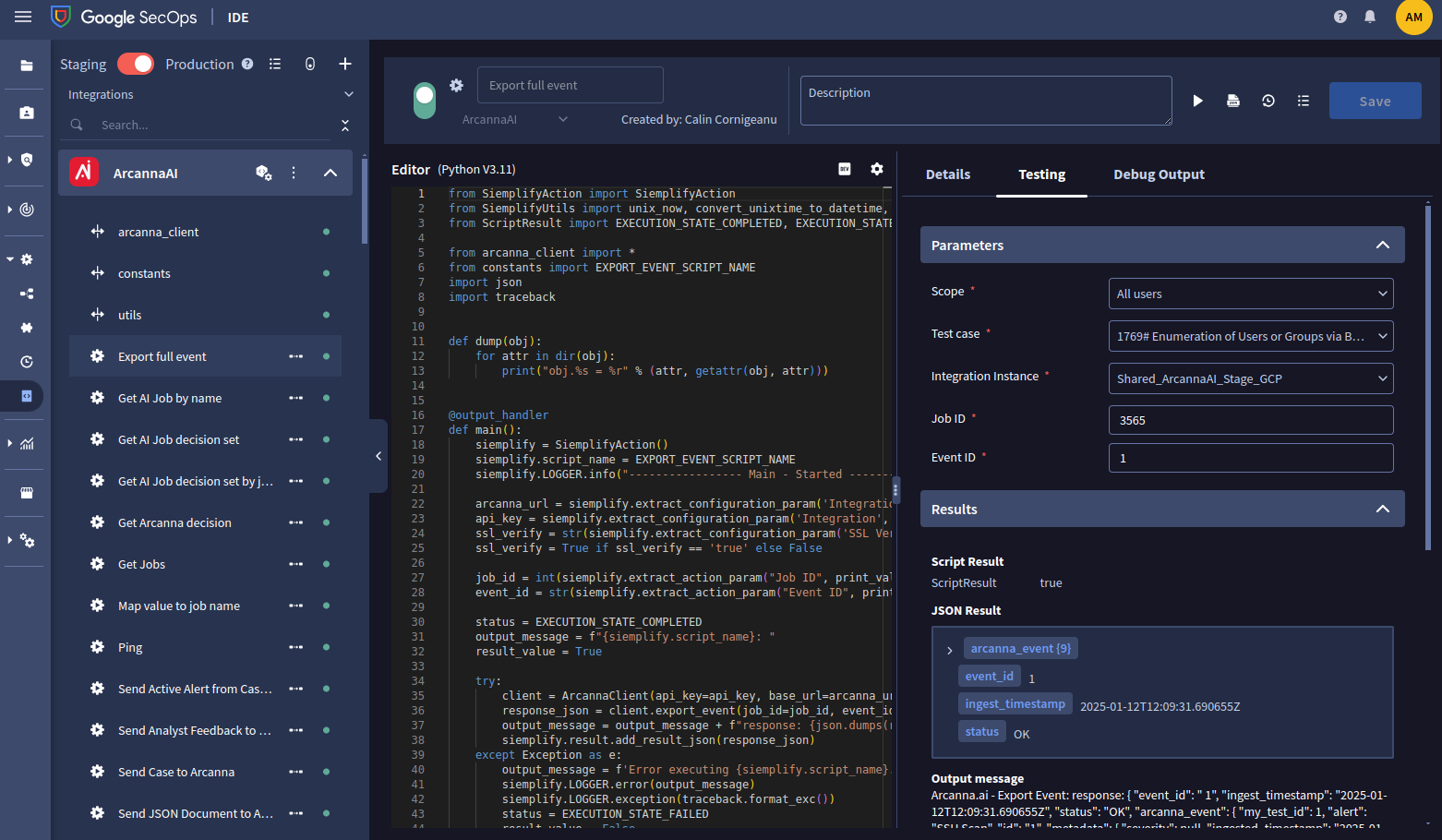This screenshot has height=840, width=1442.
Task: Open the AM user avatar menu
Action: 1413,17
